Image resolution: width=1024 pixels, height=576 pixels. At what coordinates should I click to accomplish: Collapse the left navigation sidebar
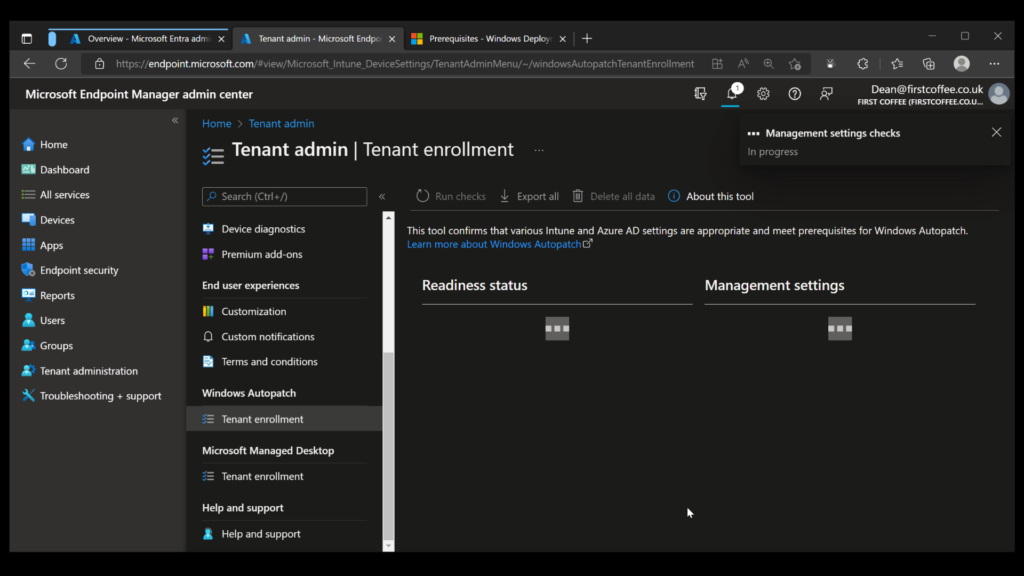pos(174,120)
